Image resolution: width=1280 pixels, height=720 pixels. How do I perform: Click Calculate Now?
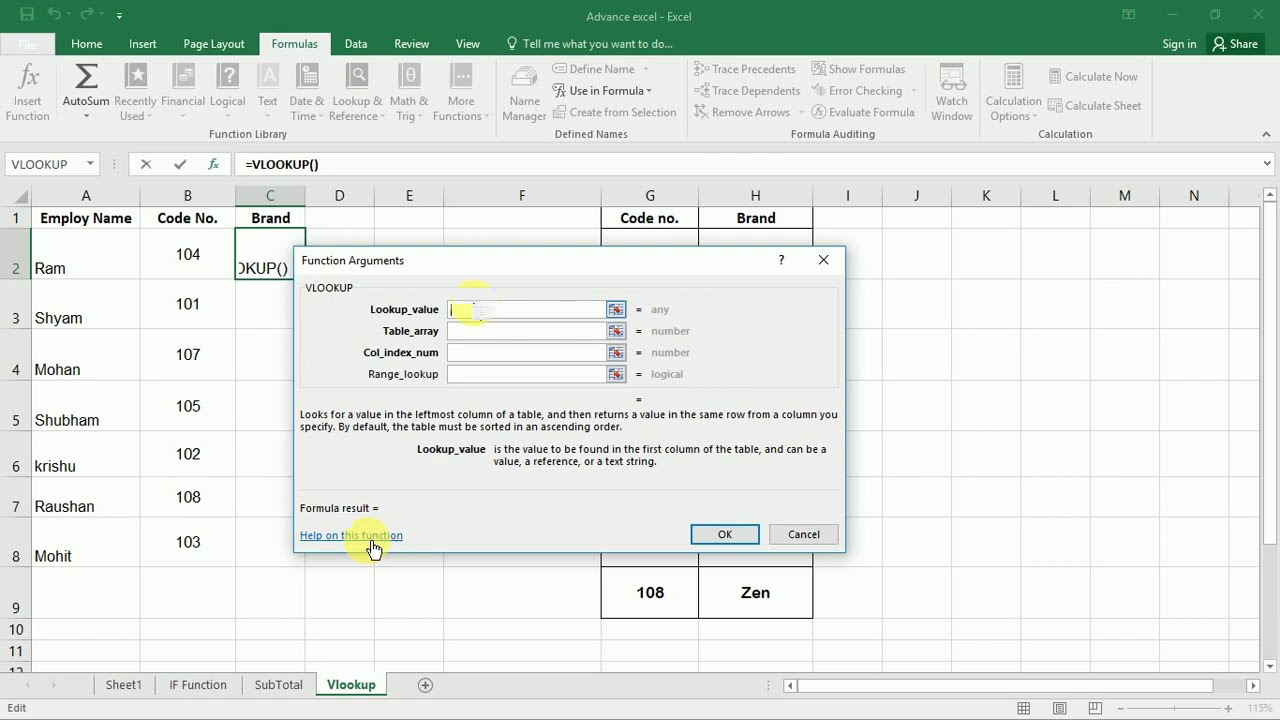coord(1092,77)
